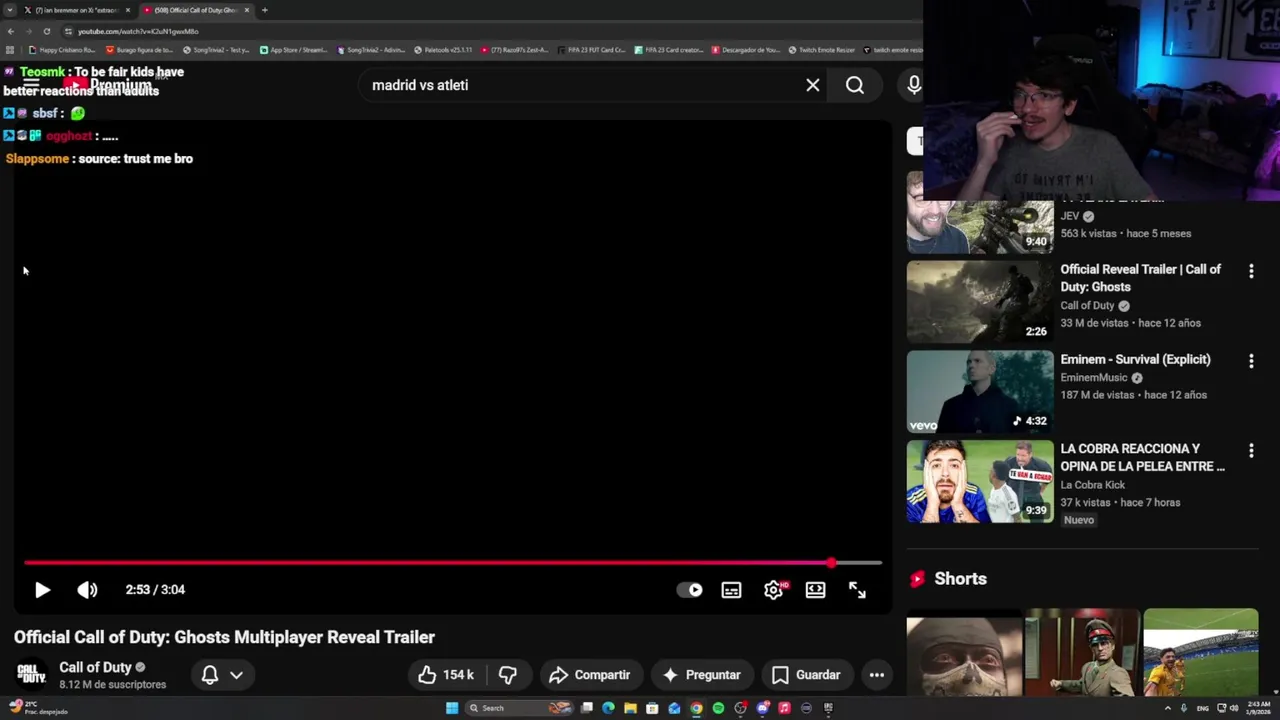
Task: Show hidden system tray icons chevron
Action: (x=1167, y=708)
